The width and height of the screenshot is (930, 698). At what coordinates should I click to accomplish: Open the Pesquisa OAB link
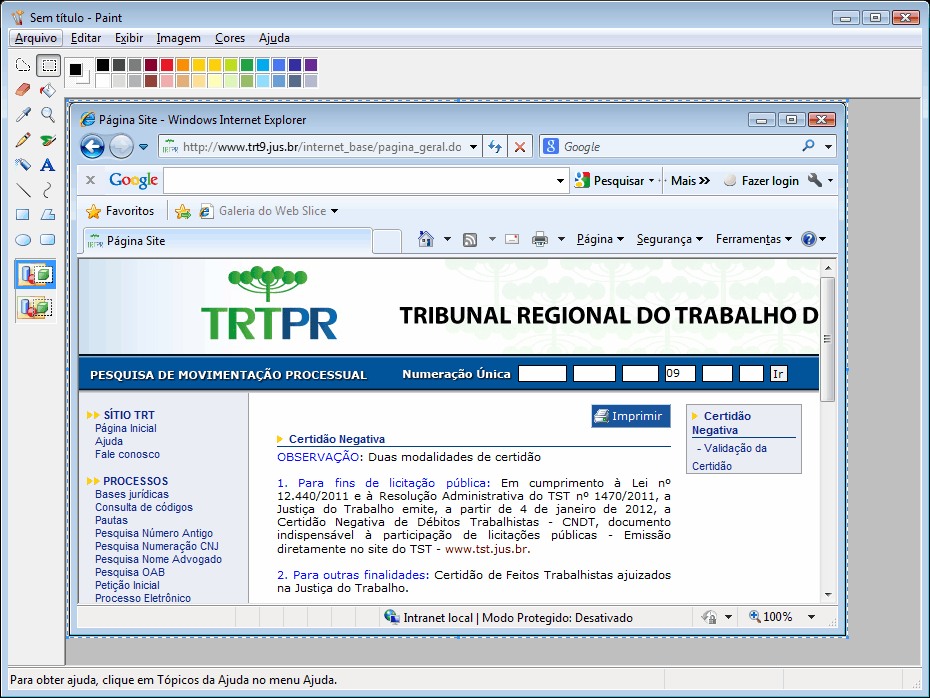tap(130, 572)
